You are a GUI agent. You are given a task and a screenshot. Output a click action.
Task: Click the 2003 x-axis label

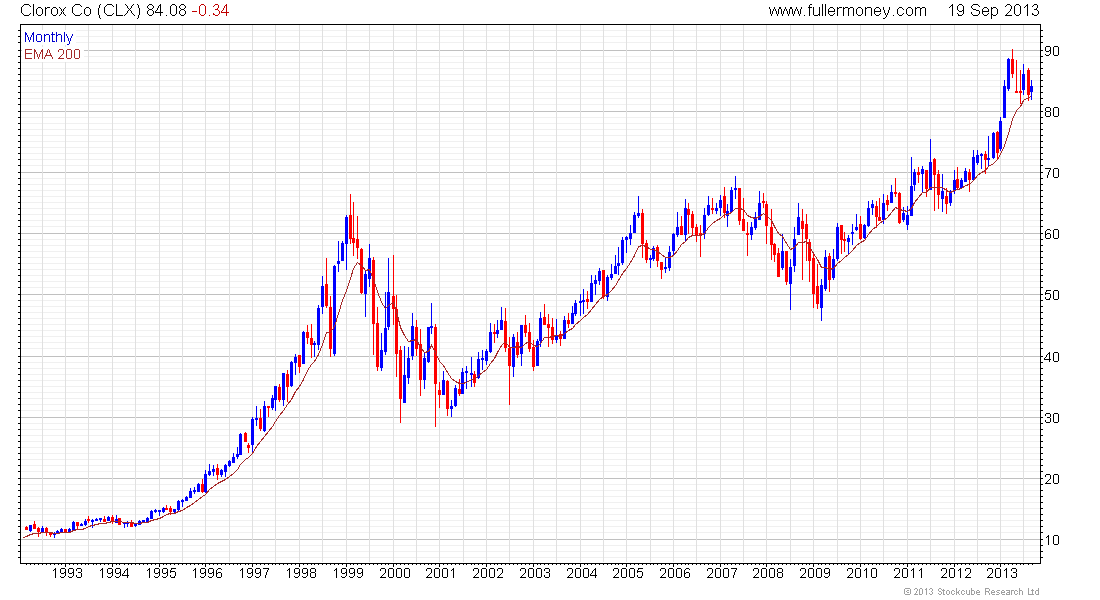tap(535, 573)
